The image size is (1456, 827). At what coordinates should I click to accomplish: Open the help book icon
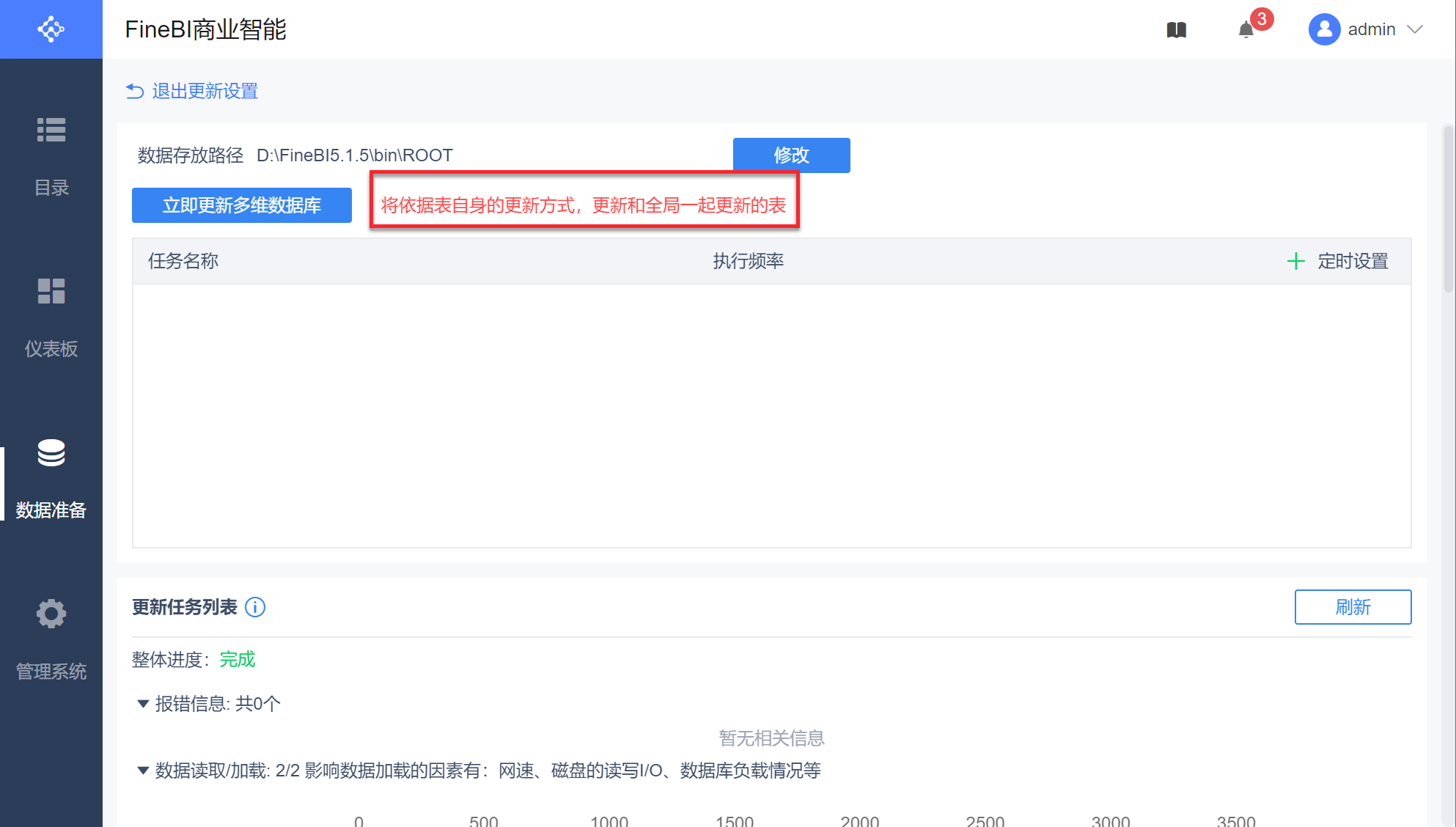click(1176, 30)
